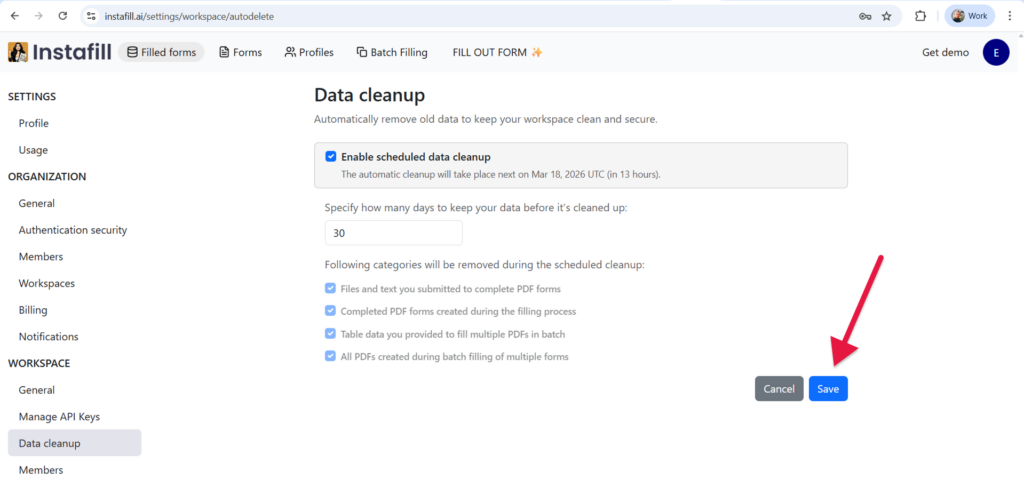Image resolution: width=1024 pixels, height=495 pixels.
Task: Open Authentication security settings
Action: 72,230
